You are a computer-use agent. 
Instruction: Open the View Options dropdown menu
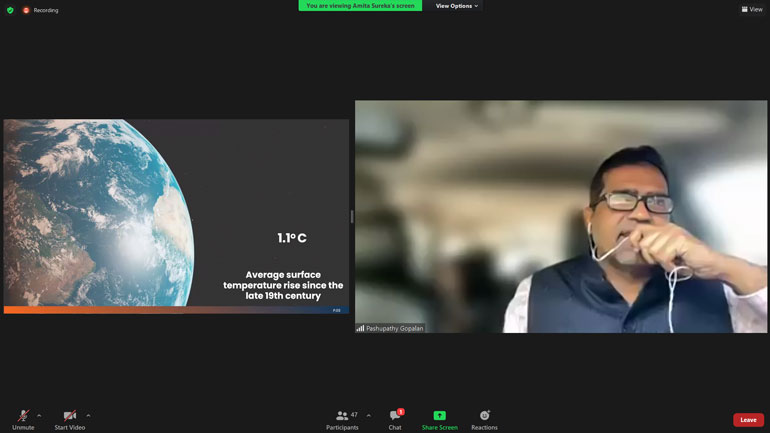tap(457, 6)
